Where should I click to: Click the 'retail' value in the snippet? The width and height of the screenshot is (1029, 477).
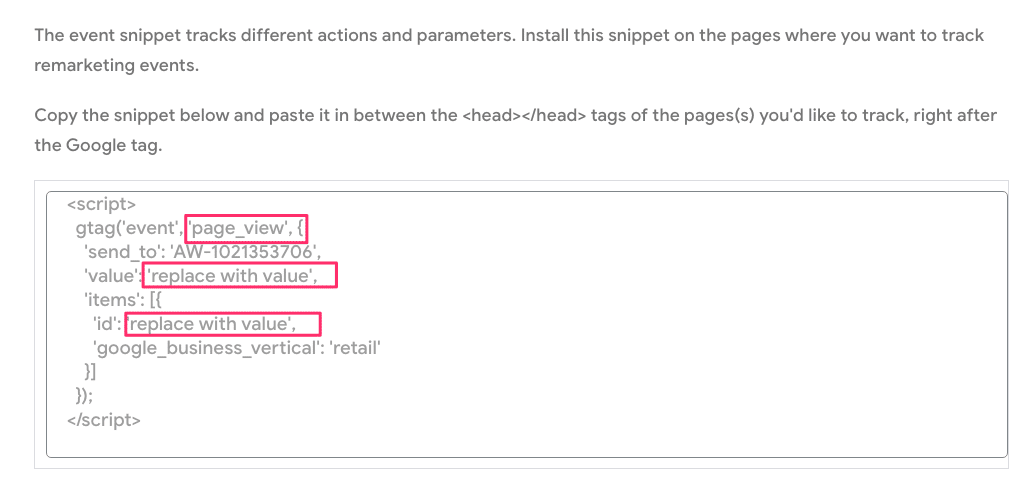pos(357,348)
